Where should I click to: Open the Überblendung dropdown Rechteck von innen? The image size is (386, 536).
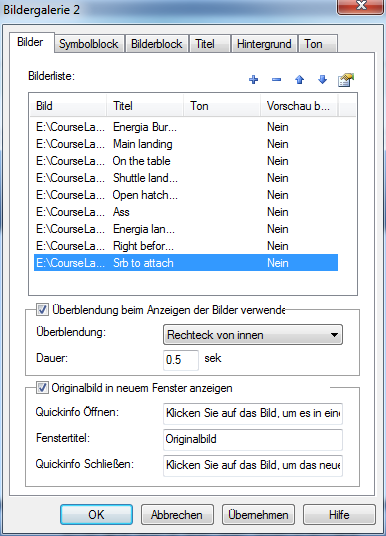[253, 335]
